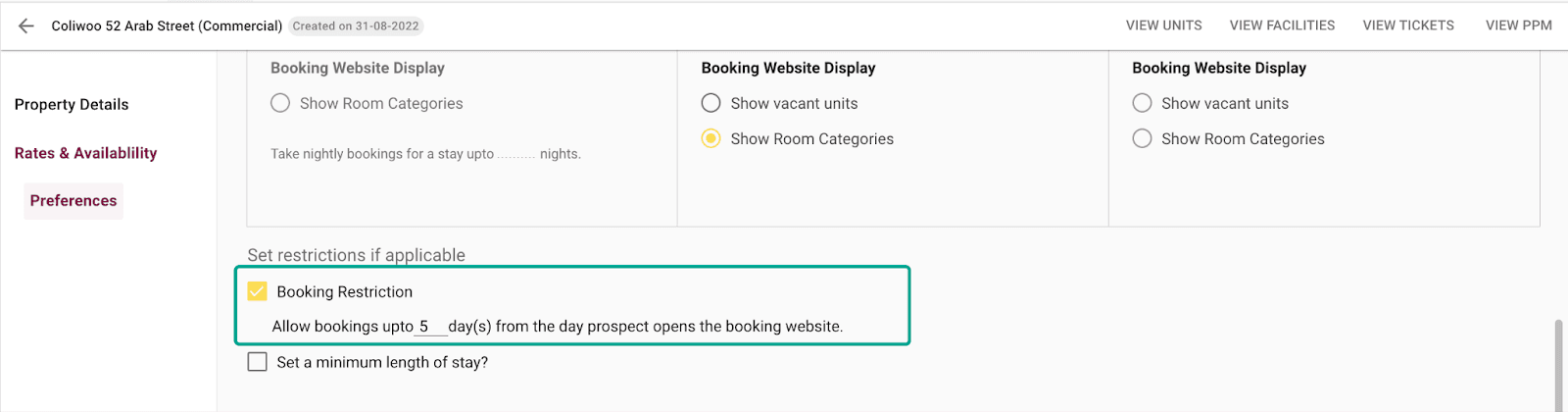Edit the booking days input field
This screenshot has width=1568, height=412.
429,327
